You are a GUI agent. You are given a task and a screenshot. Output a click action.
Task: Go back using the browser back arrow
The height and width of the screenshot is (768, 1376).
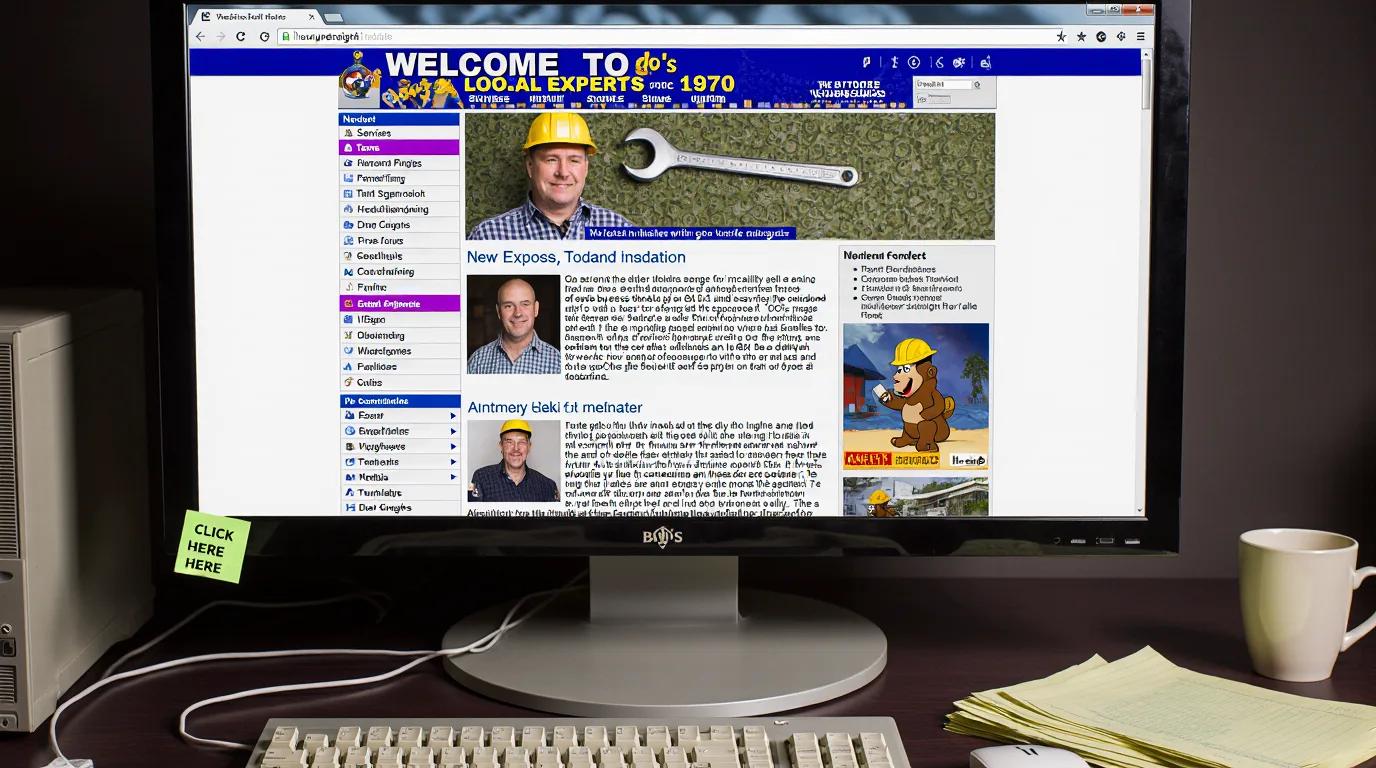200,36
